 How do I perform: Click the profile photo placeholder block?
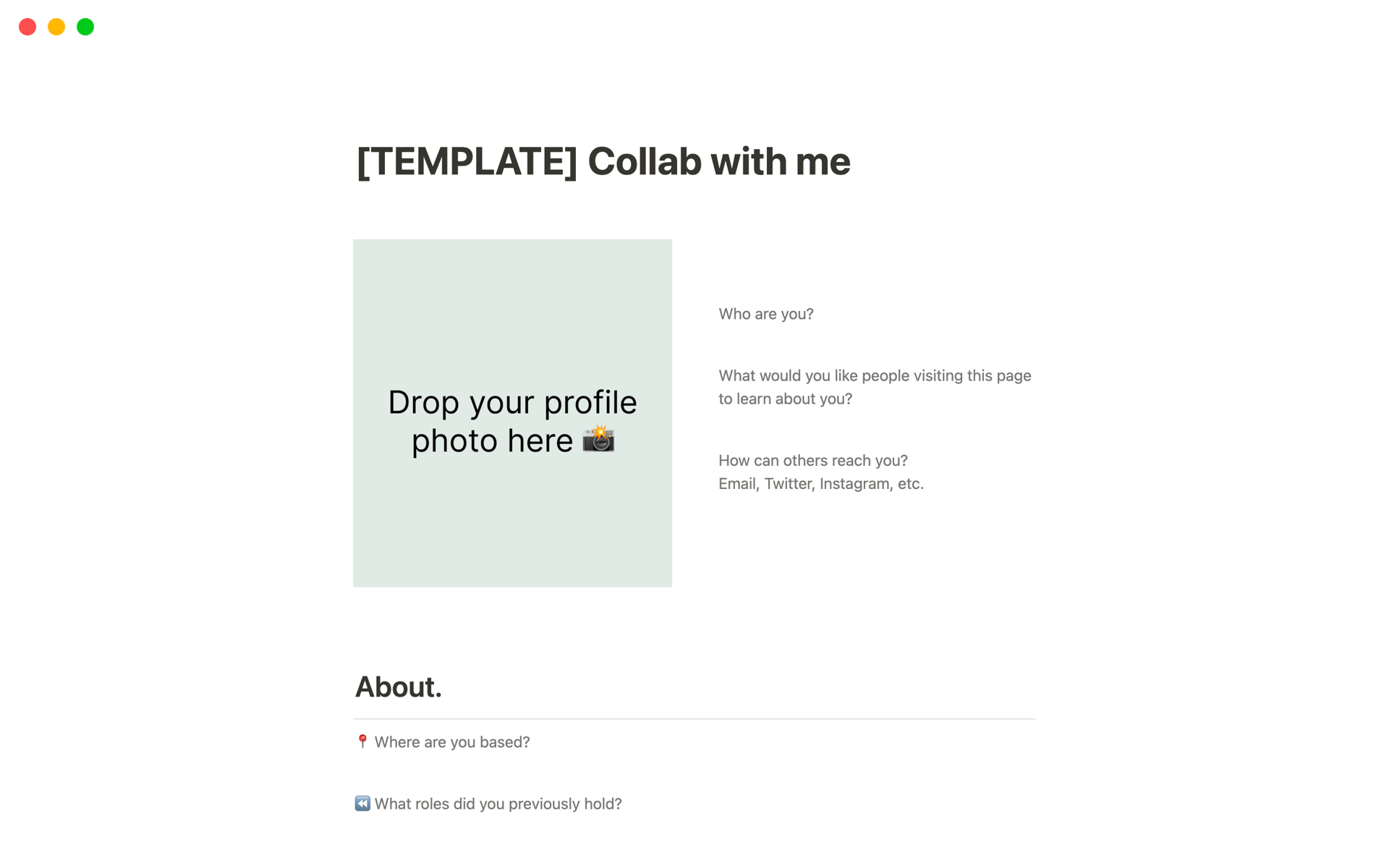point(512,325)
